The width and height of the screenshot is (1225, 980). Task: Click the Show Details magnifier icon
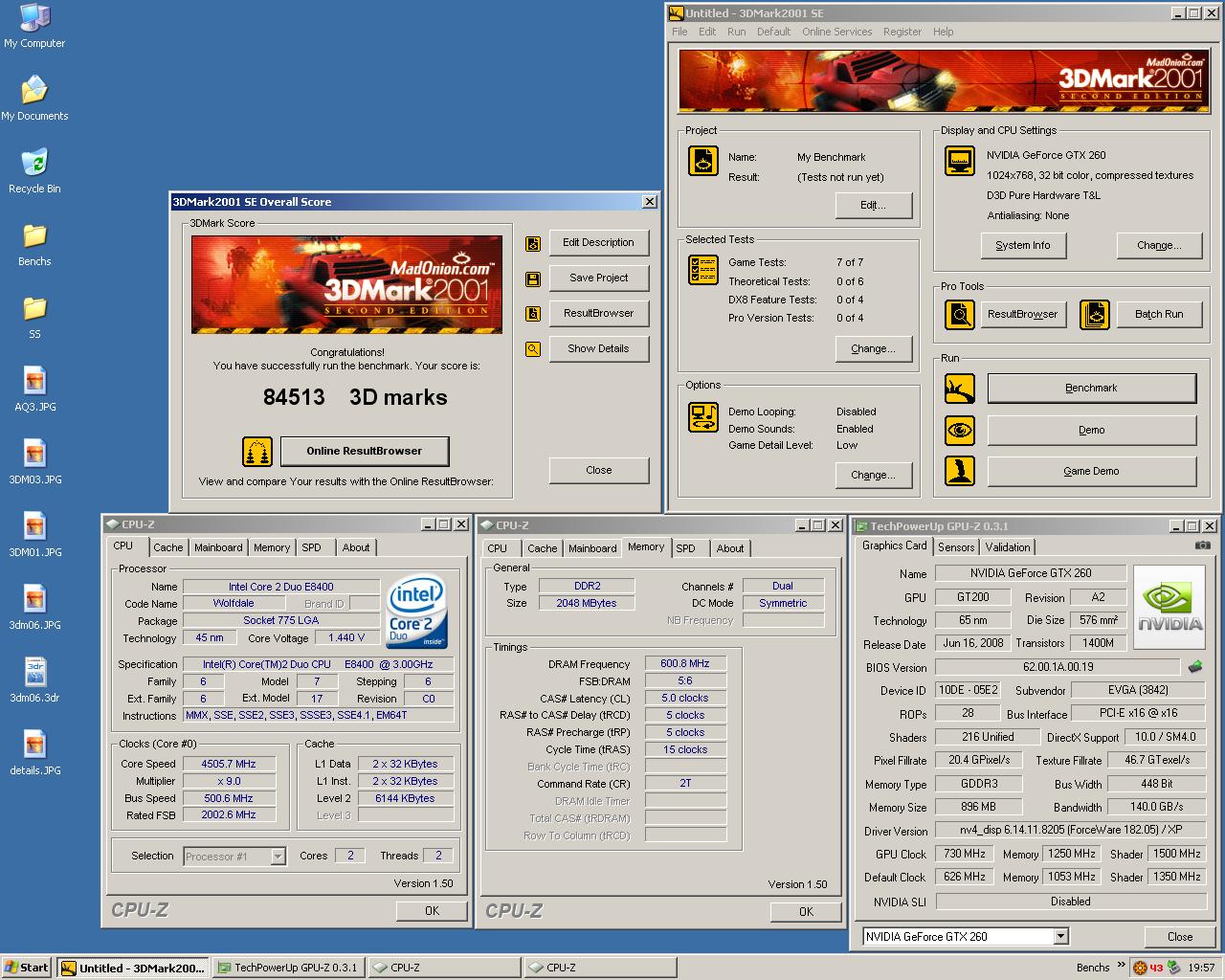[x=533, y=349]
